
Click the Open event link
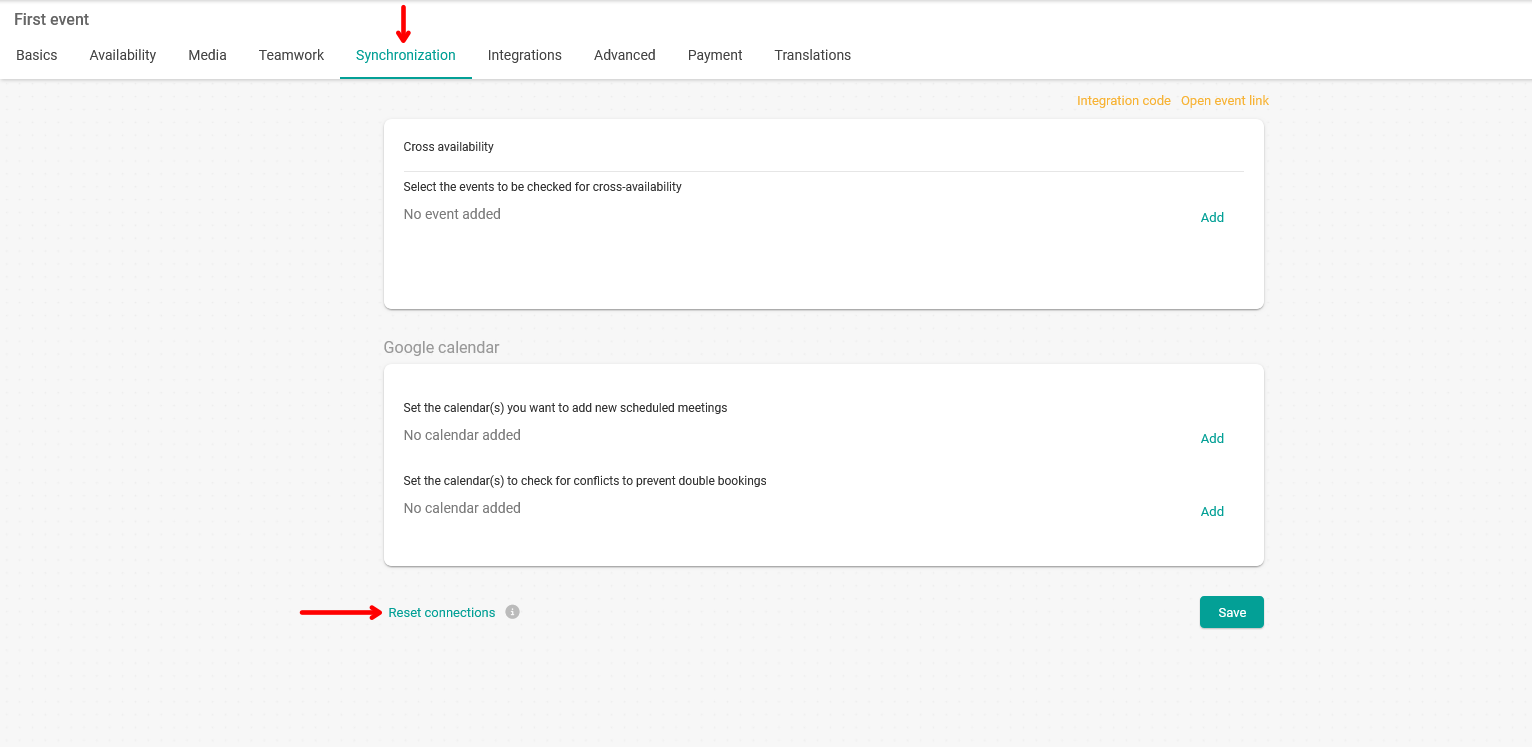click(x=1225, y=101)
